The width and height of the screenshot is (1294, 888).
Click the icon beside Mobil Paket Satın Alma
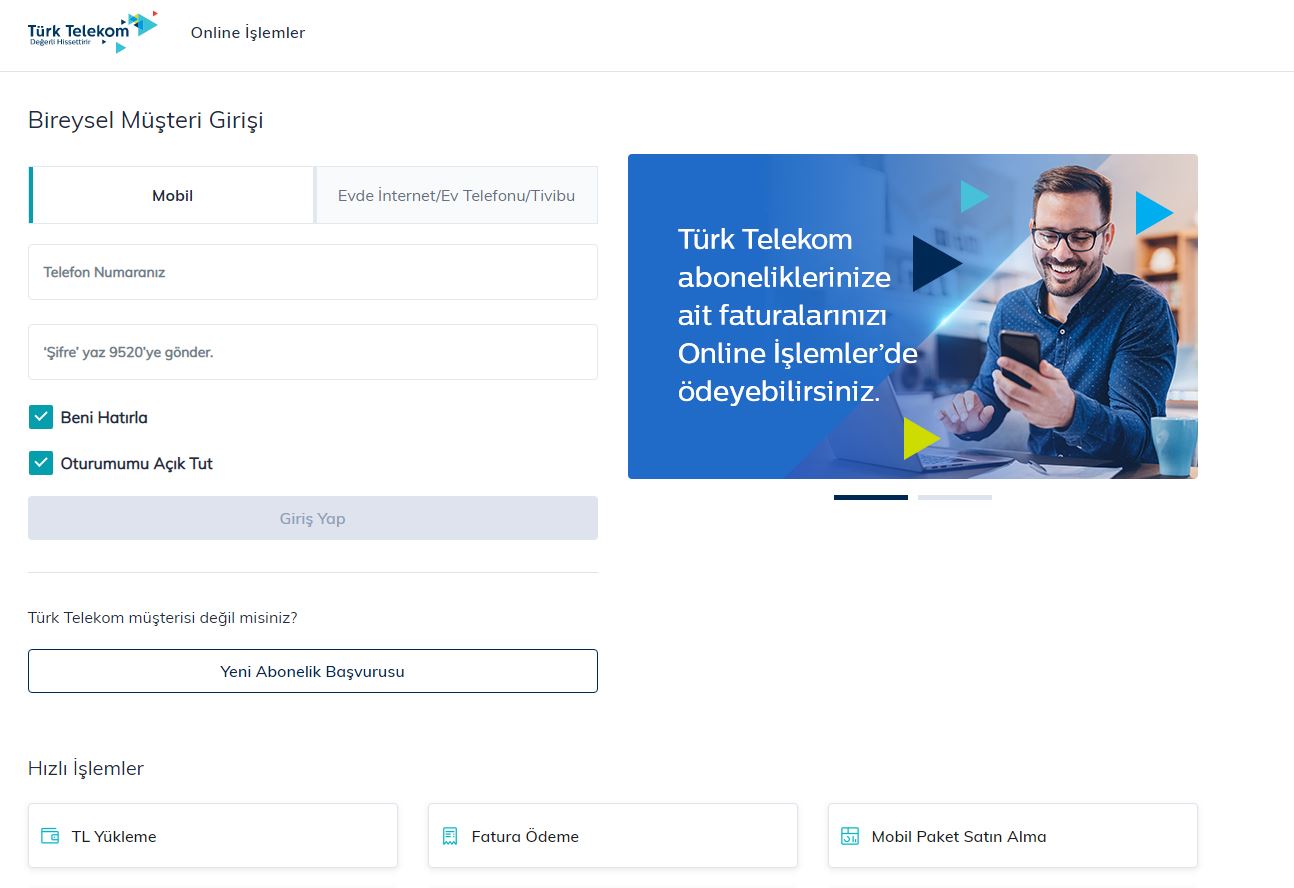click(x=850, y=836)
